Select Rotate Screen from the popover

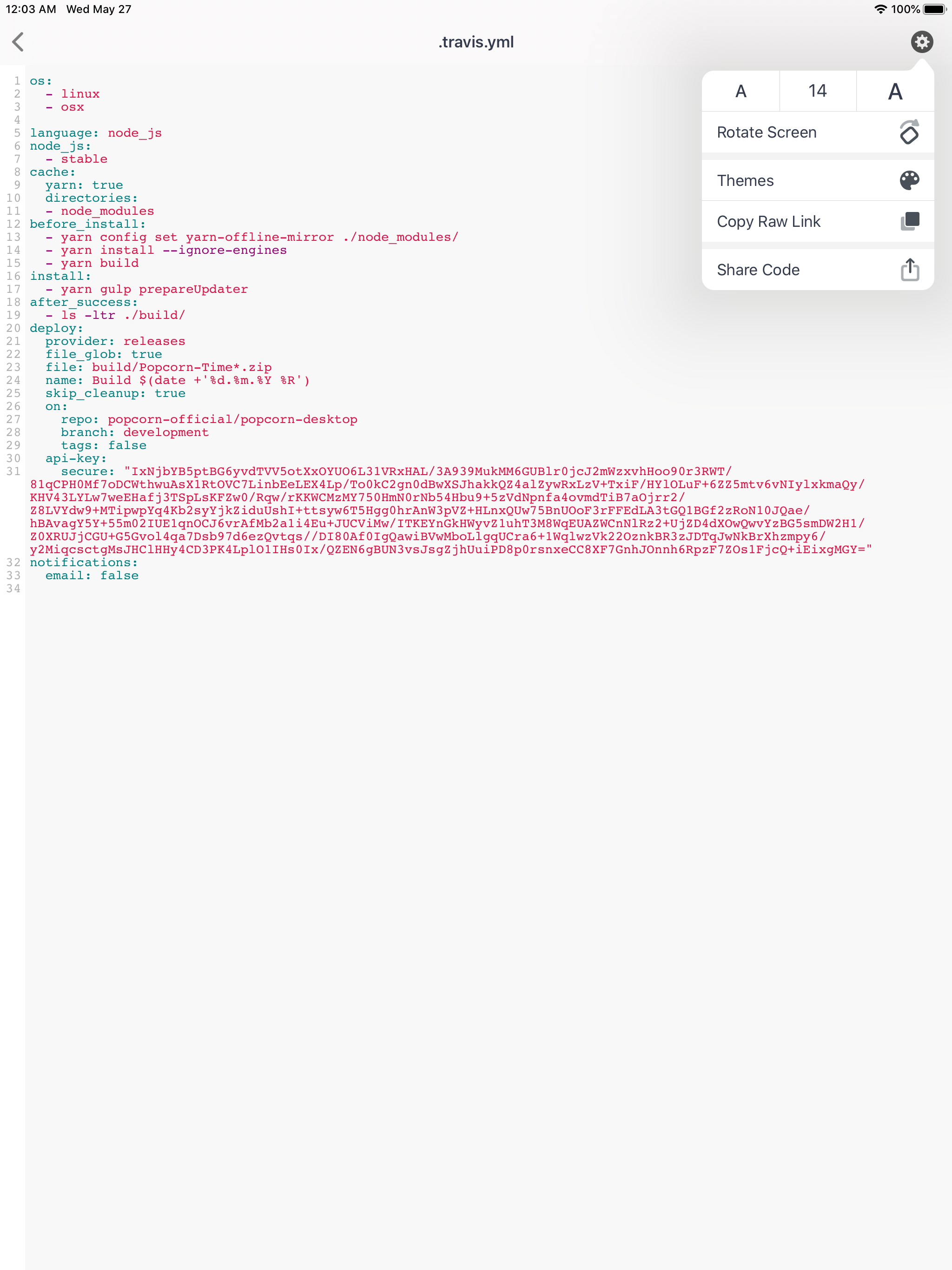pyautogui.click(x=767, y=132)
